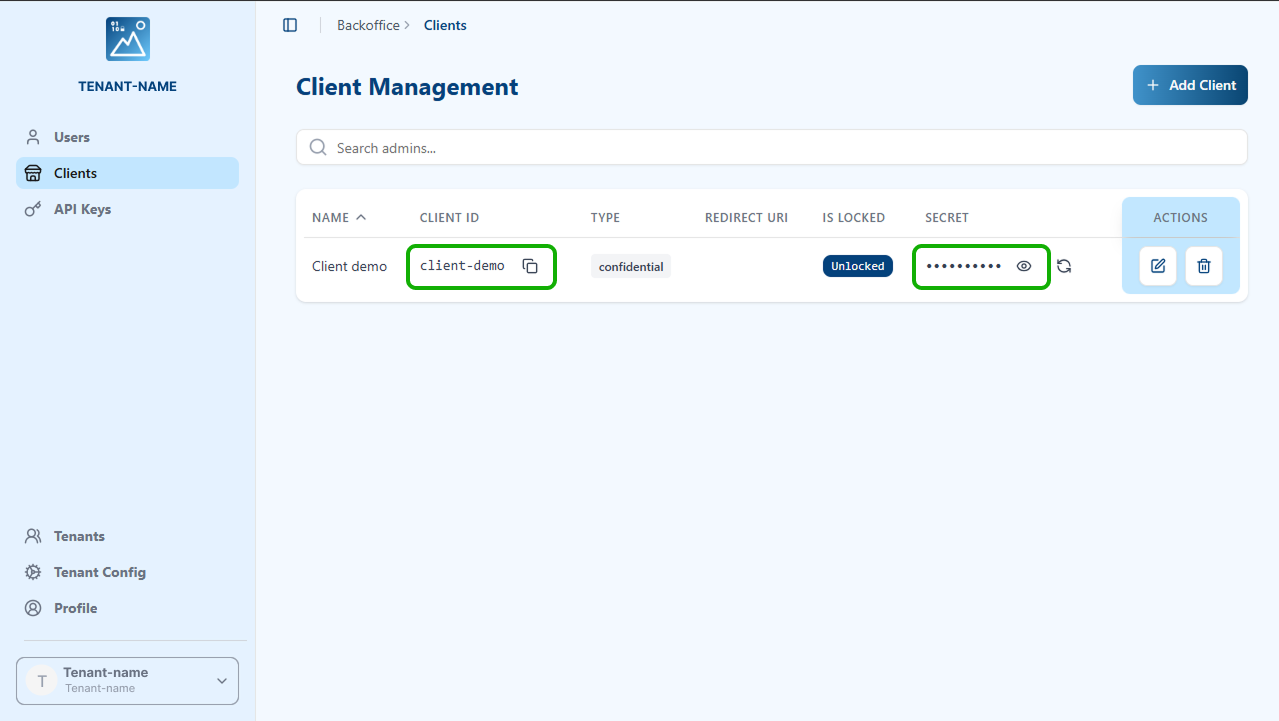Edit the Client demo entry
Viewport: 1279px width, 721px height.
pos(1157,266)
